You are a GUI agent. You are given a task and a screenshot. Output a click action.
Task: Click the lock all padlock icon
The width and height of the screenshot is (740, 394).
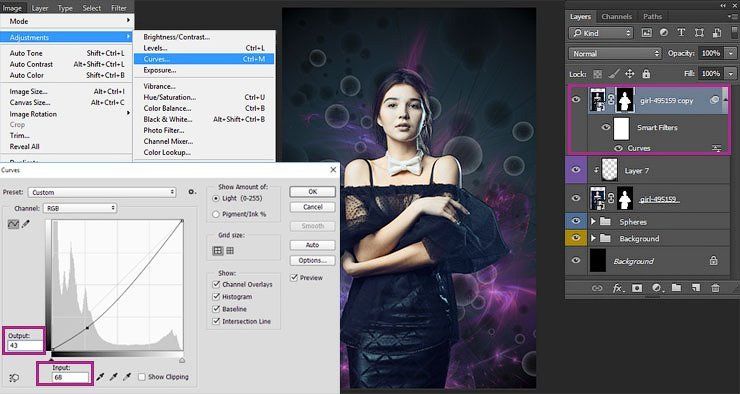coord(646,74)
